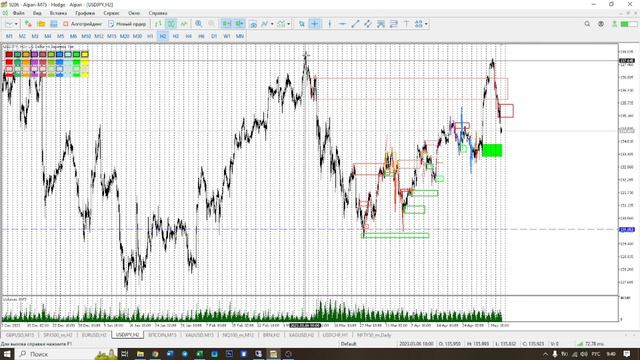Viewport: 640px width, 360px height.
Task: Switch to D1 timeframe
Action: tap(214, 36)
